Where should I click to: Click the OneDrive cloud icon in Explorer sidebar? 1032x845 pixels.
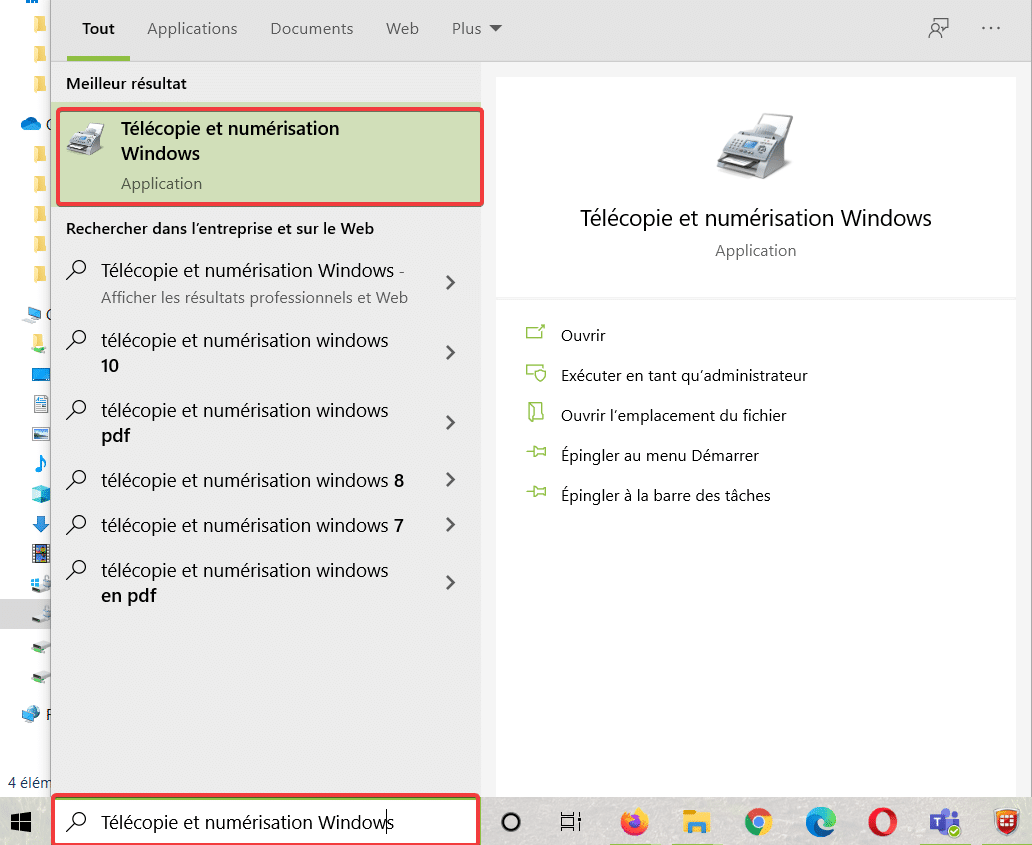[x=31, y=124]
